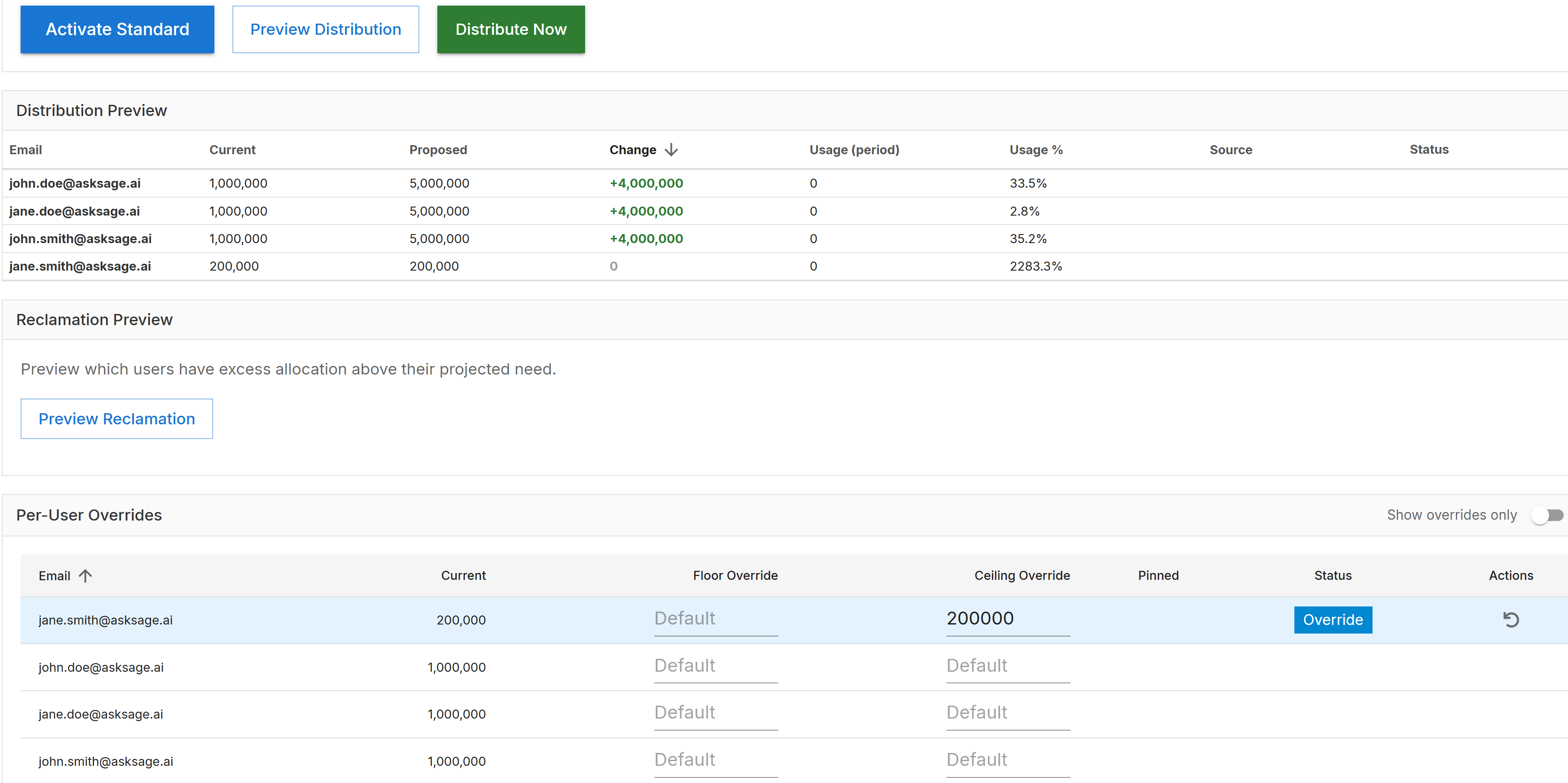
Task: Open the Preview Distribution dialog
Action: click(x=326, y=29)
